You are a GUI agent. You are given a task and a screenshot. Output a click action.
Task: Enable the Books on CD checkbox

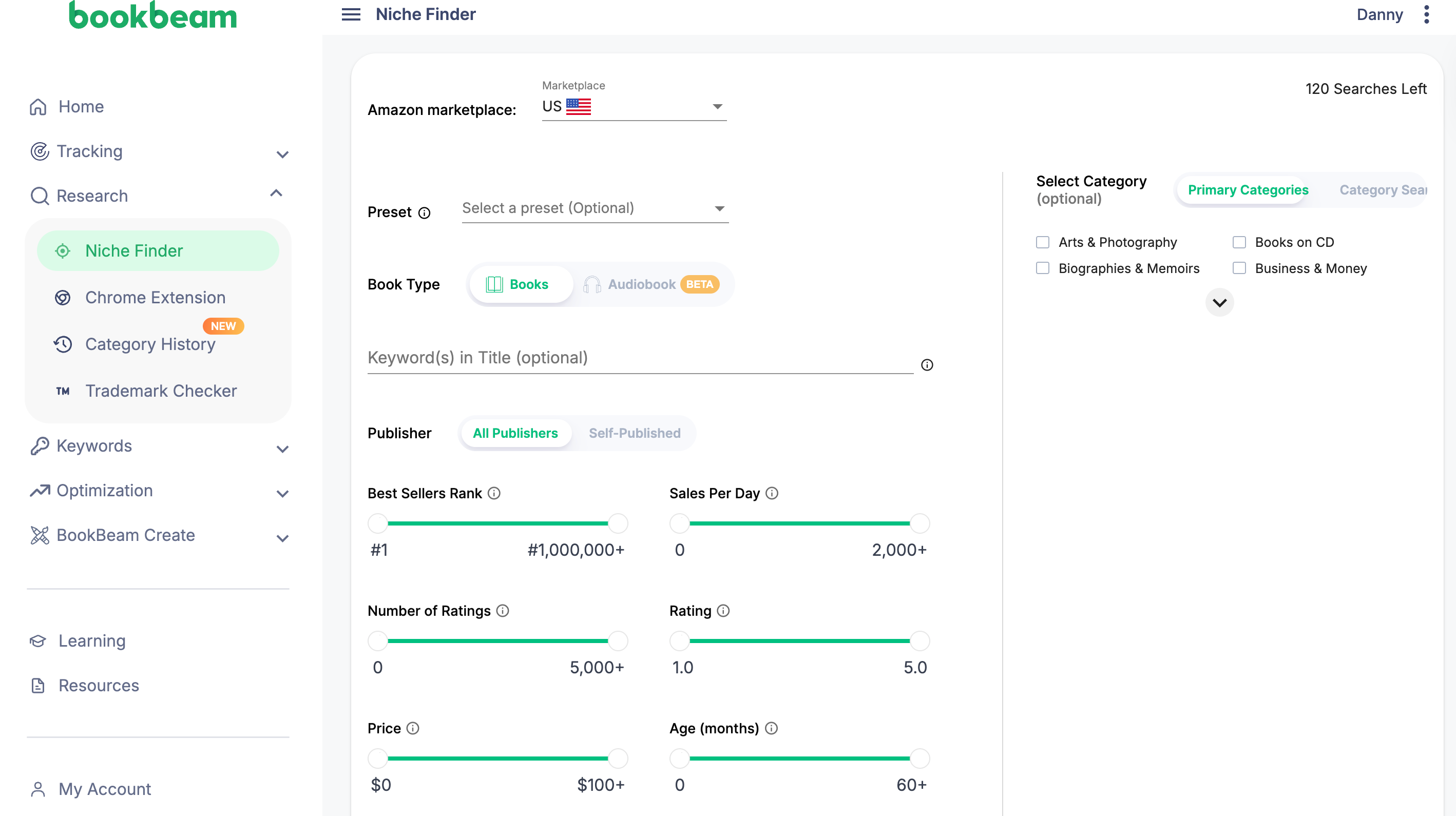(x=1239, y=242)
